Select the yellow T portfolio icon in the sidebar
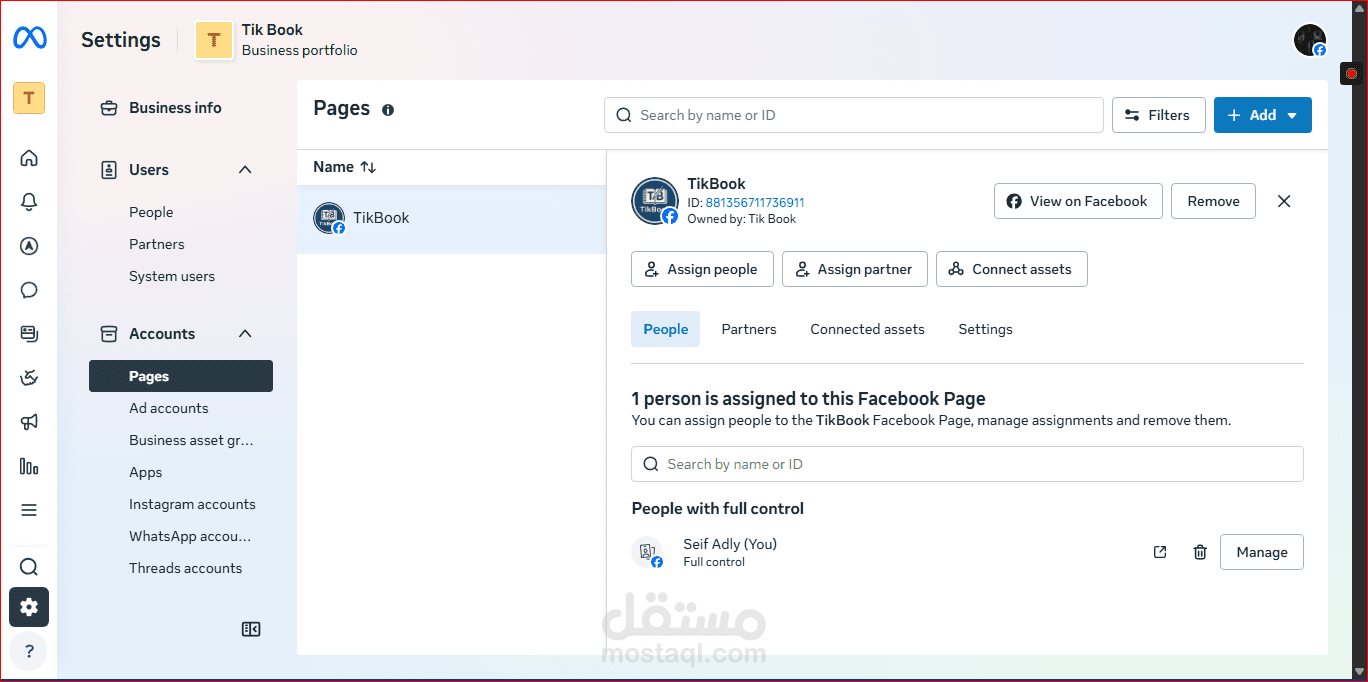The width and height of the screenshot is (1368, 682). point(29,98)
